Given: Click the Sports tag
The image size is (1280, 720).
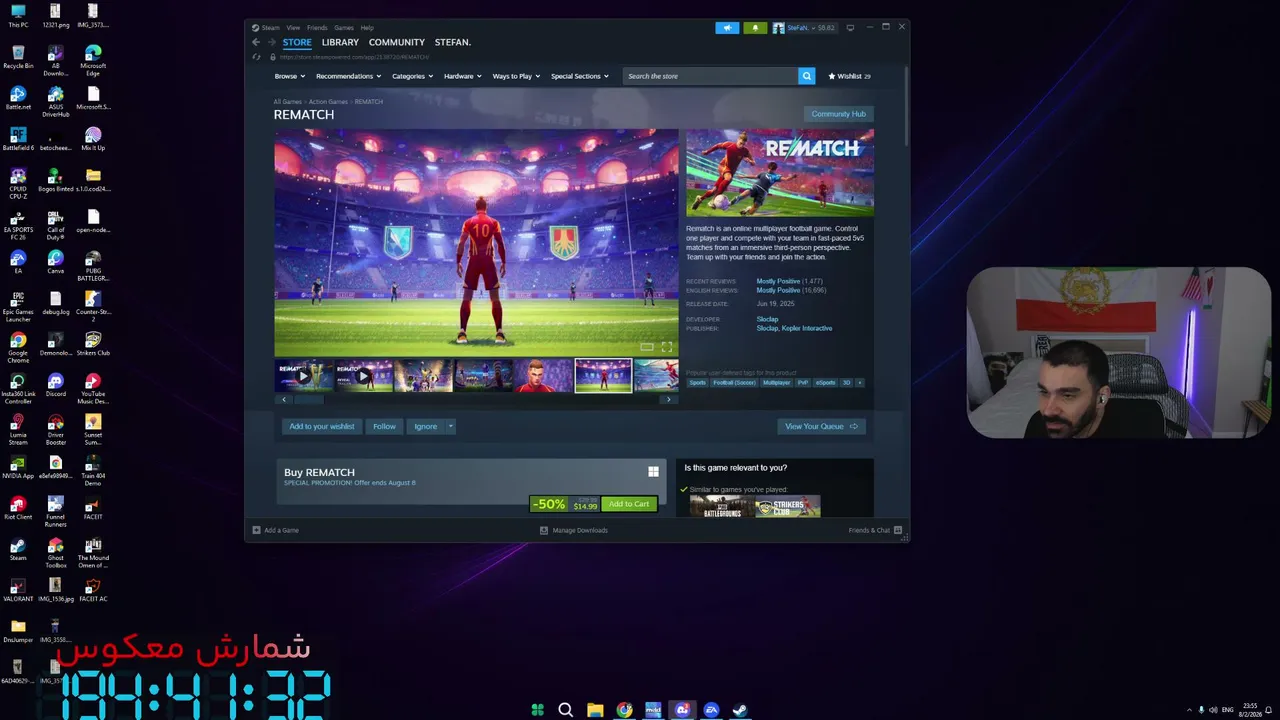Looking at the screenshot, I should pos(697,383).
